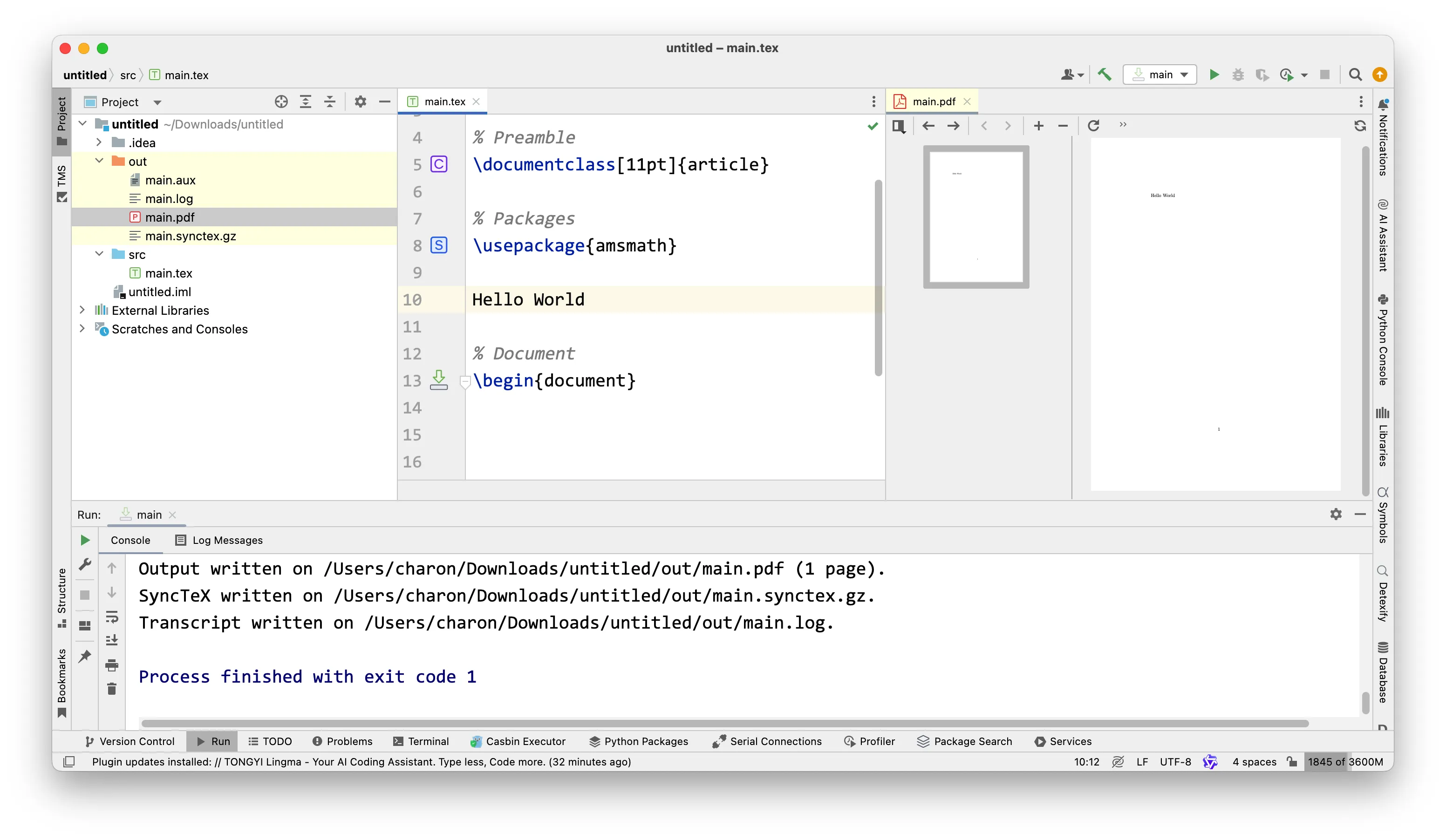The height and width of the screenshot is (840, 1446).
Task: Click the S gutter icon on line 8
Action: click(x=439, y=245)
